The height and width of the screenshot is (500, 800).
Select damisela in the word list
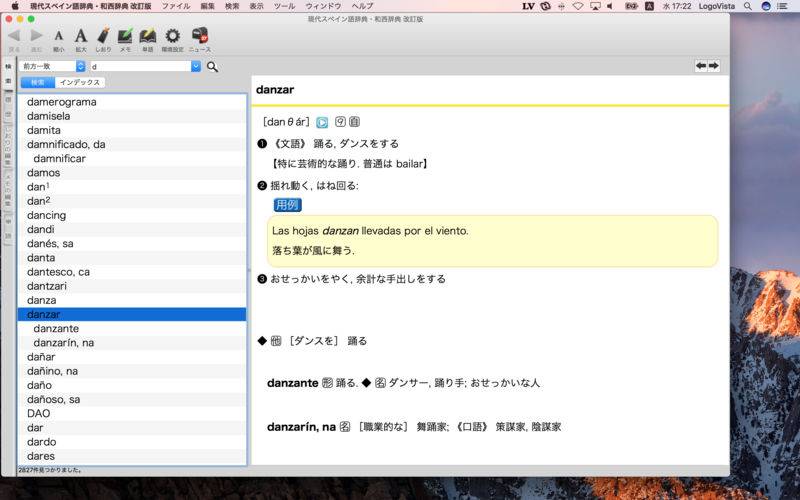132,116
